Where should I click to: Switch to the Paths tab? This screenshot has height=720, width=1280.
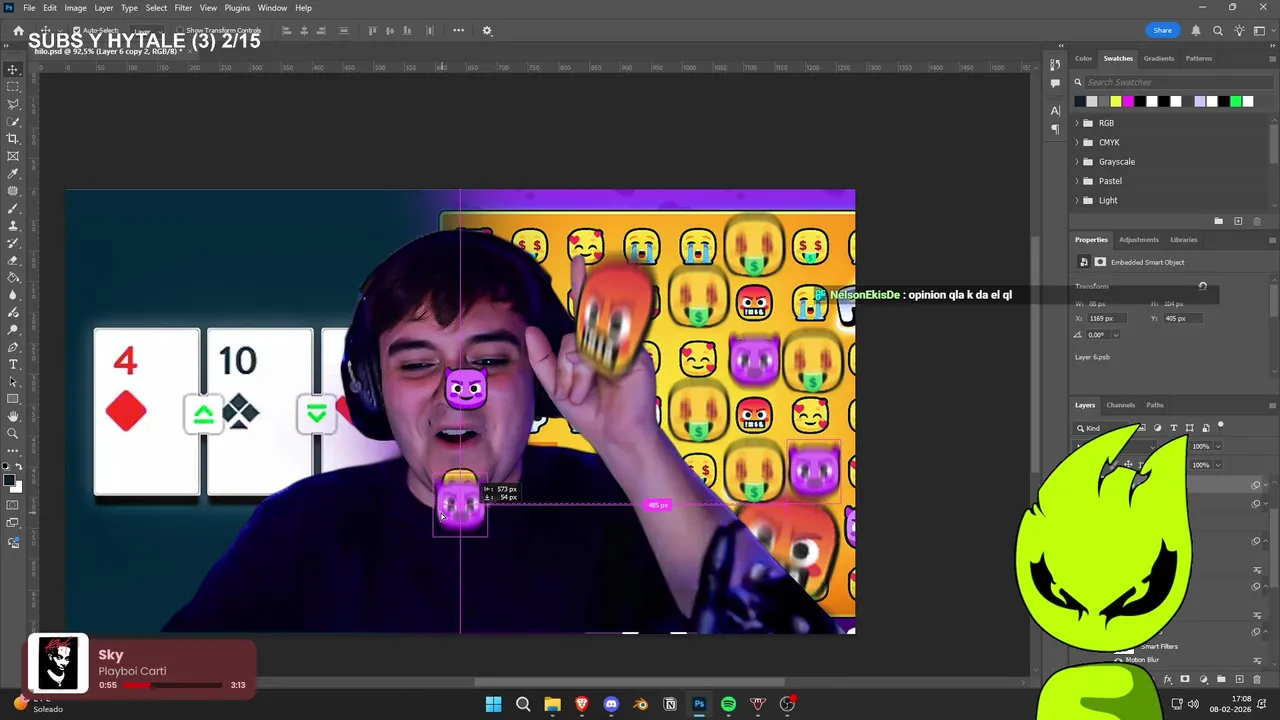(x=1155, y=405)
